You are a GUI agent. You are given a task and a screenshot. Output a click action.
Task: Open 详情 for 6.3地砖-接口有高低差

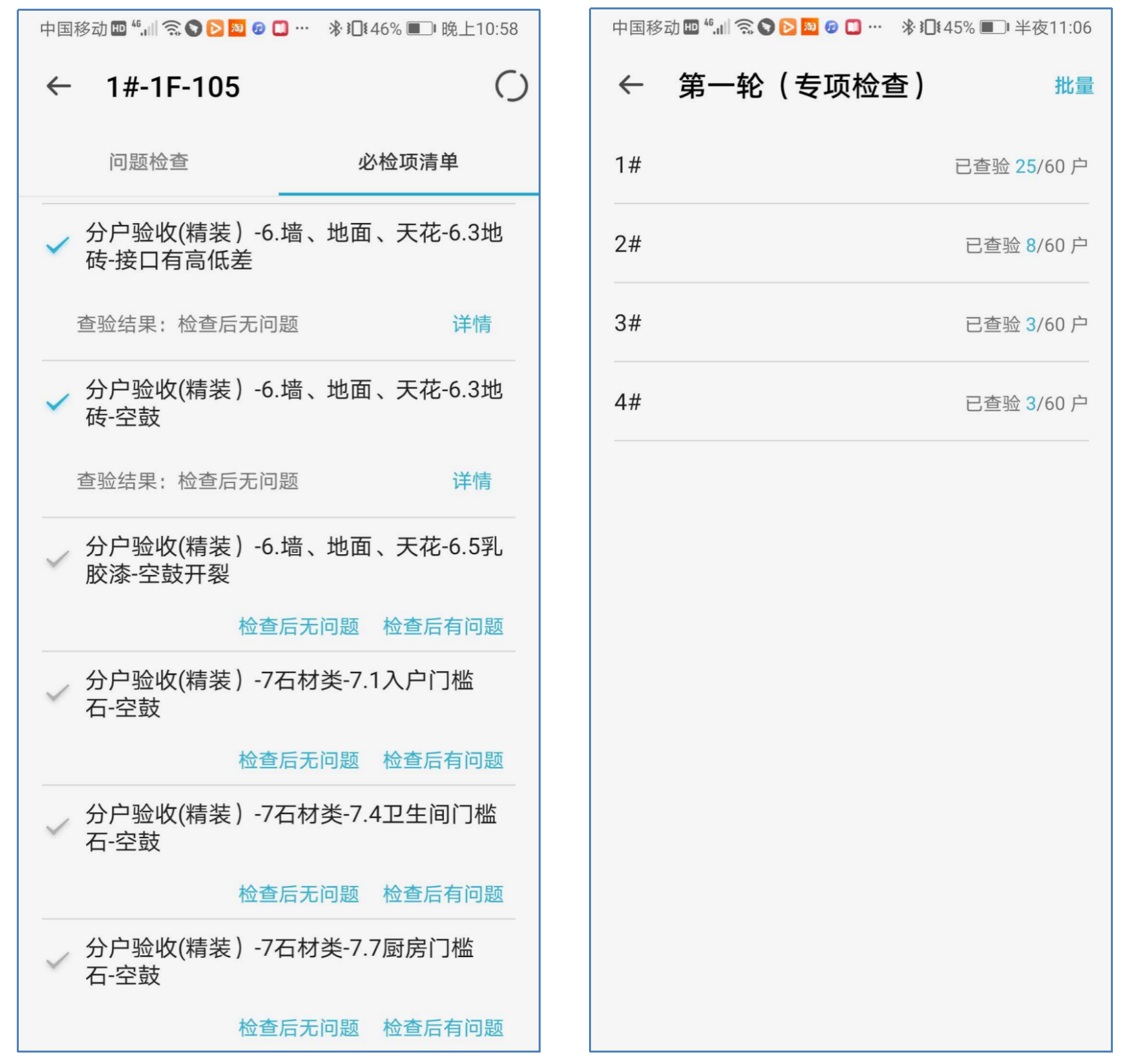(x=471, y=324)
